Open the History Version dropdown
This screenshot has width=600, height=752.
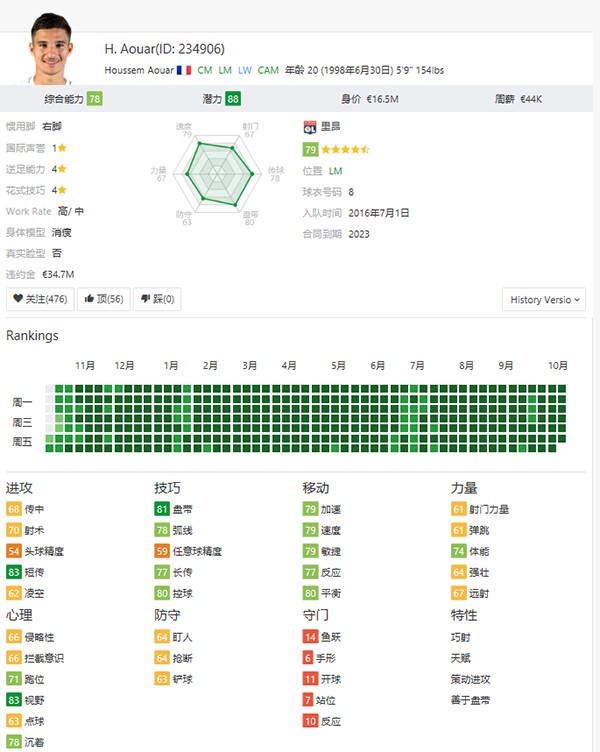click(x=544, y=299)
